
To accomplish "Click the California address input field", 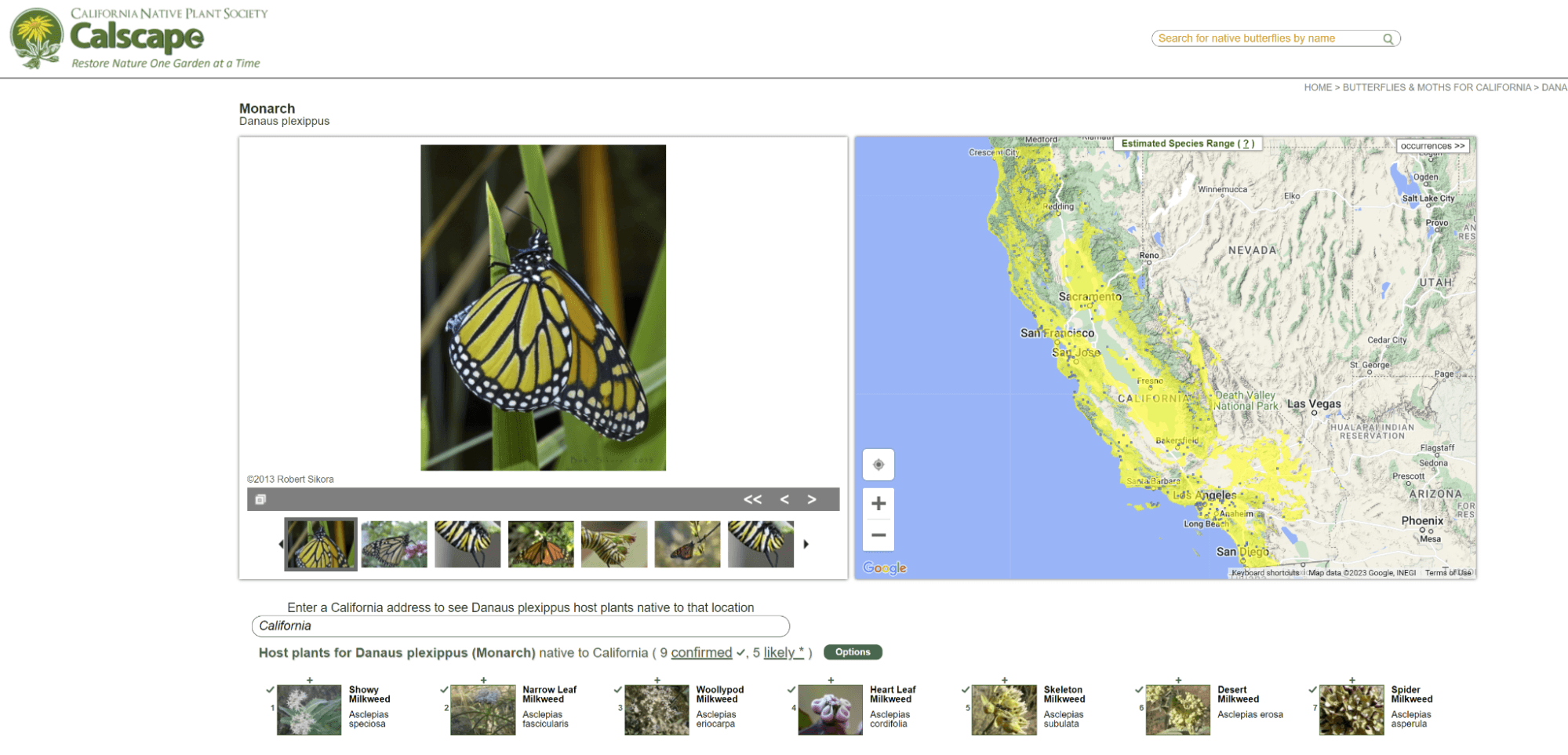I will click(x=520, y=626).
